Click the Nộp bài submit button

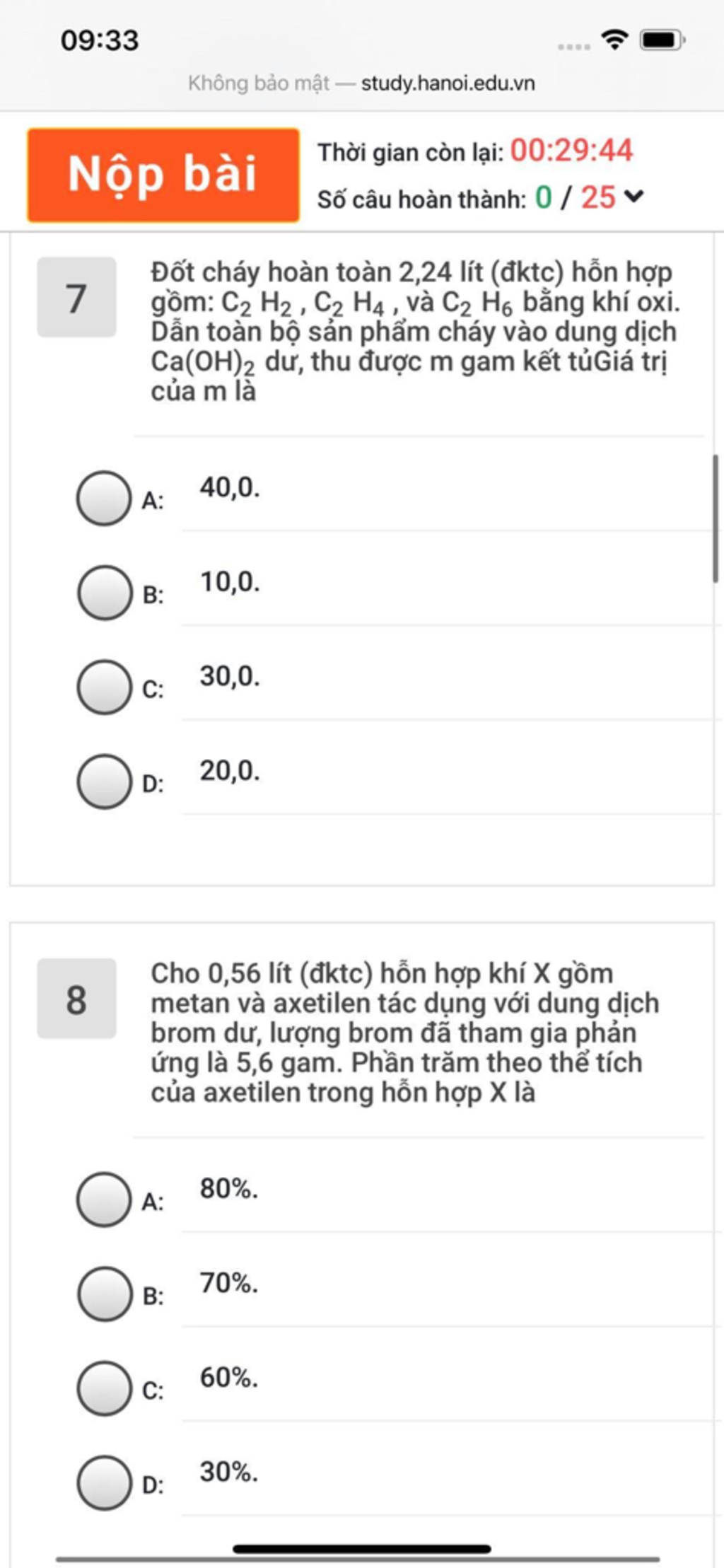[163, 175]
